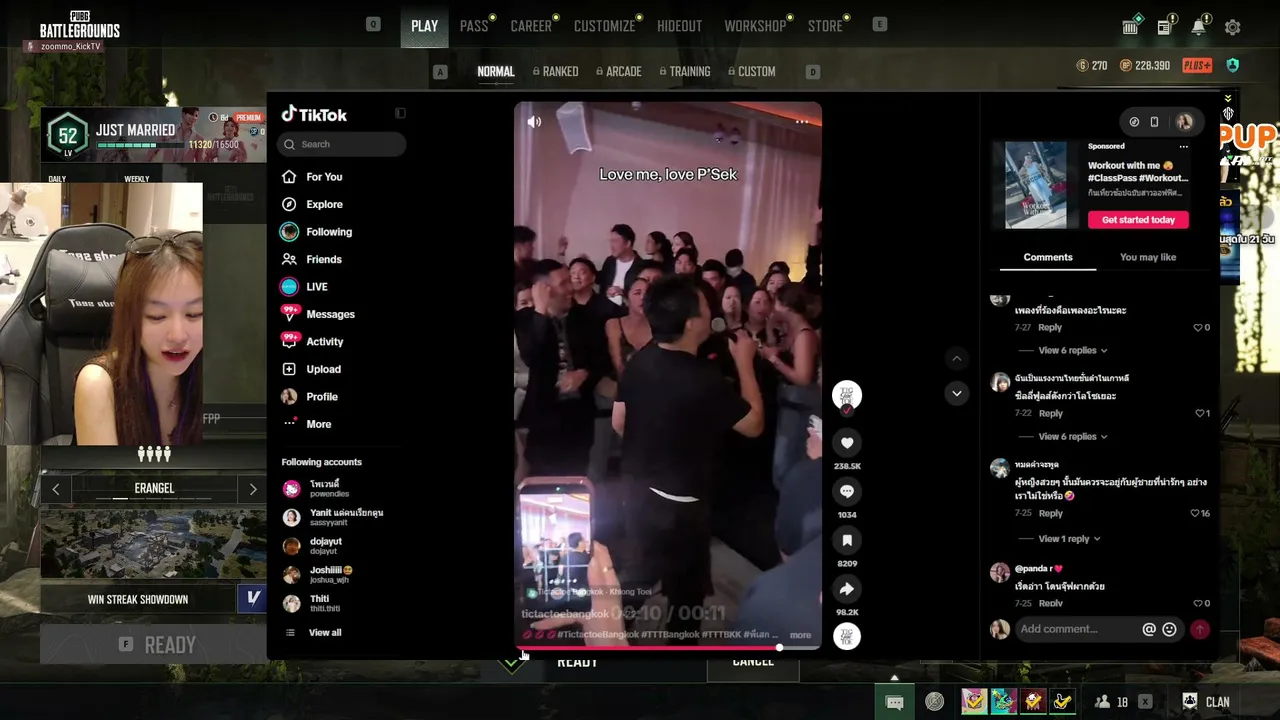Open the STORE tab
This screenshot has width=1280, height=720.
click(x=825, y=26)
